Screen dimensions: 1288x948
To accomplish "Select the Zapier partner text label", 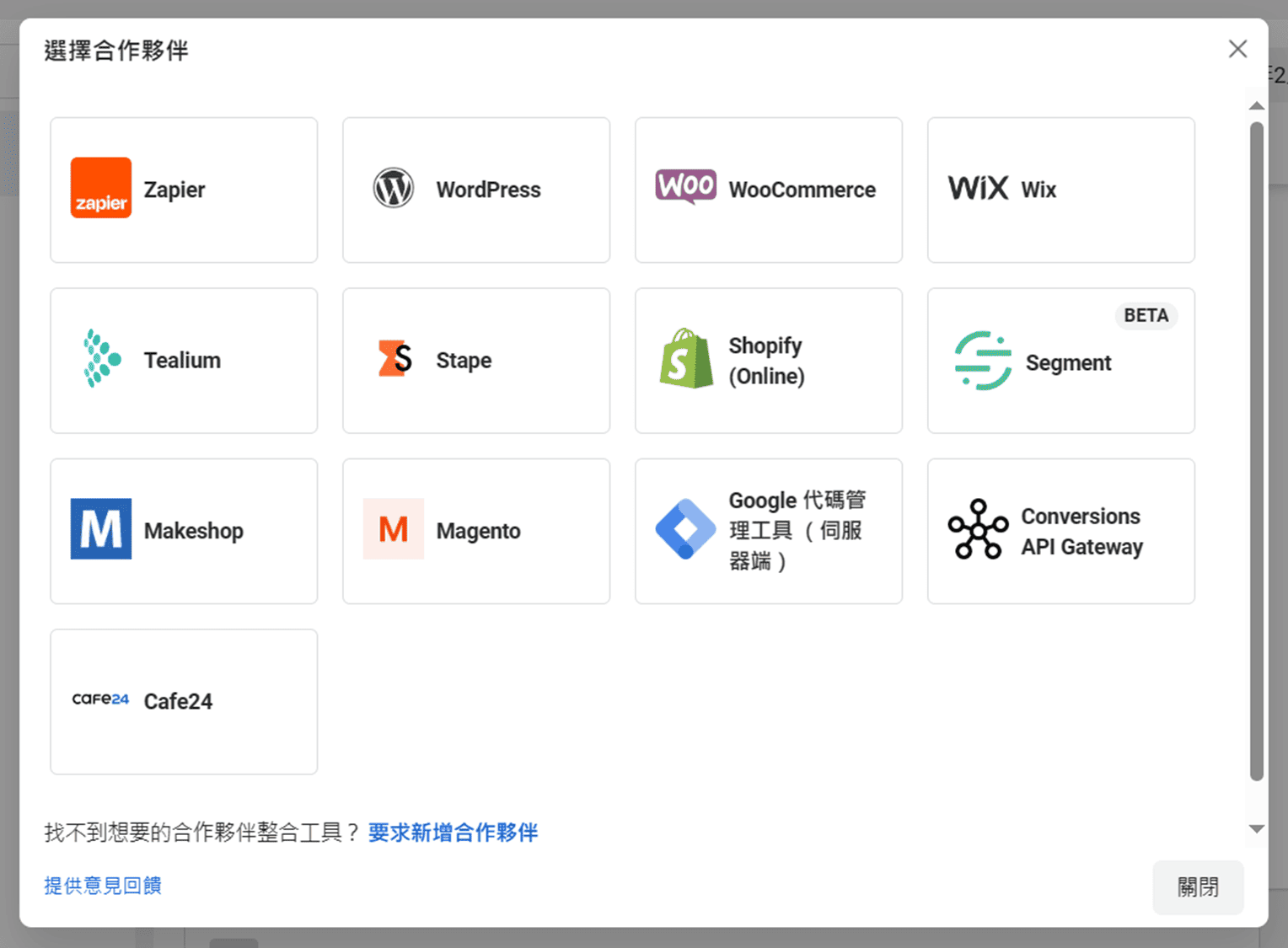I will (x=174, y=190).
